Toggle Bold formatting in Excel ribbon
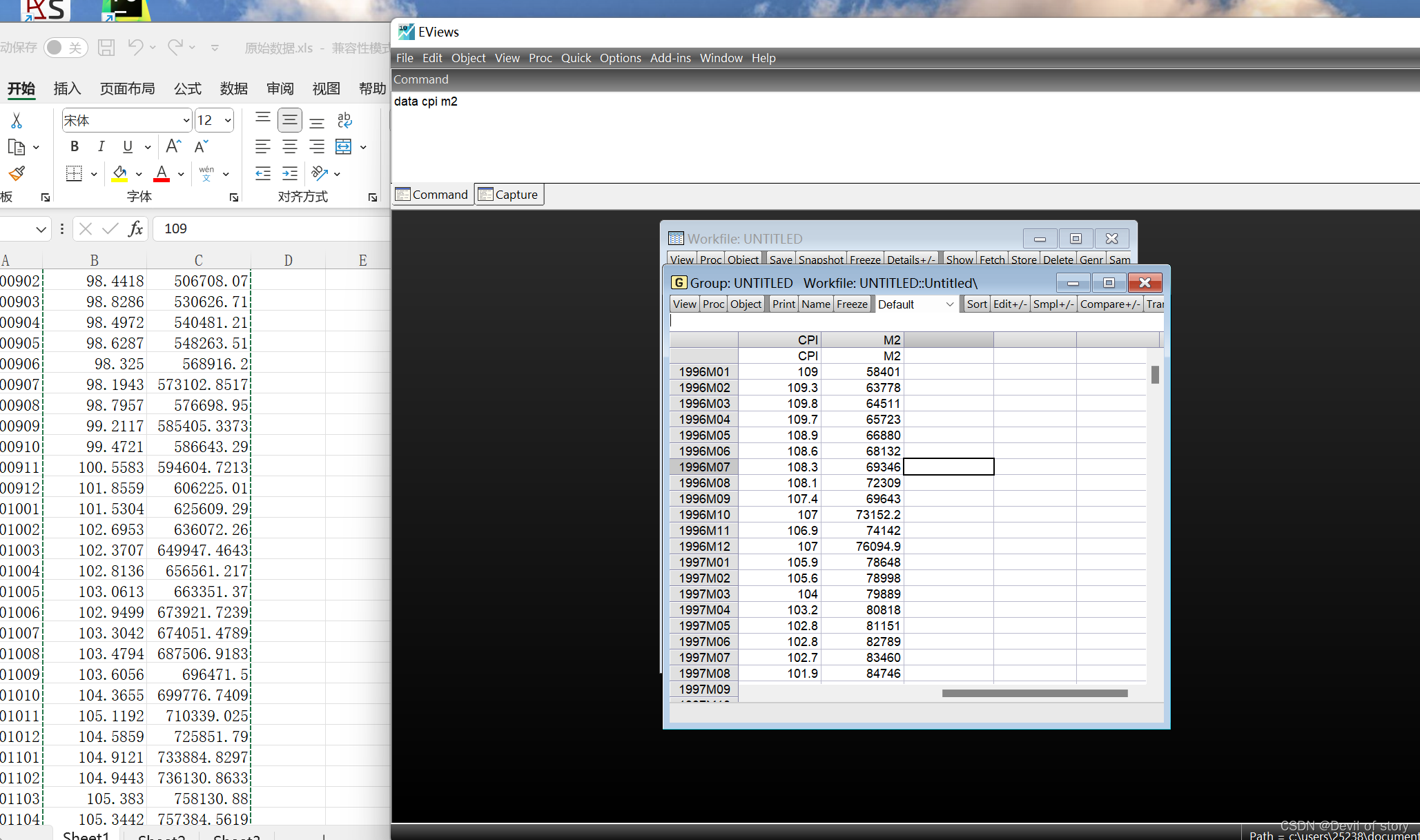The width and height of the screenshot is (1420, 840). [x=75, y=146]
